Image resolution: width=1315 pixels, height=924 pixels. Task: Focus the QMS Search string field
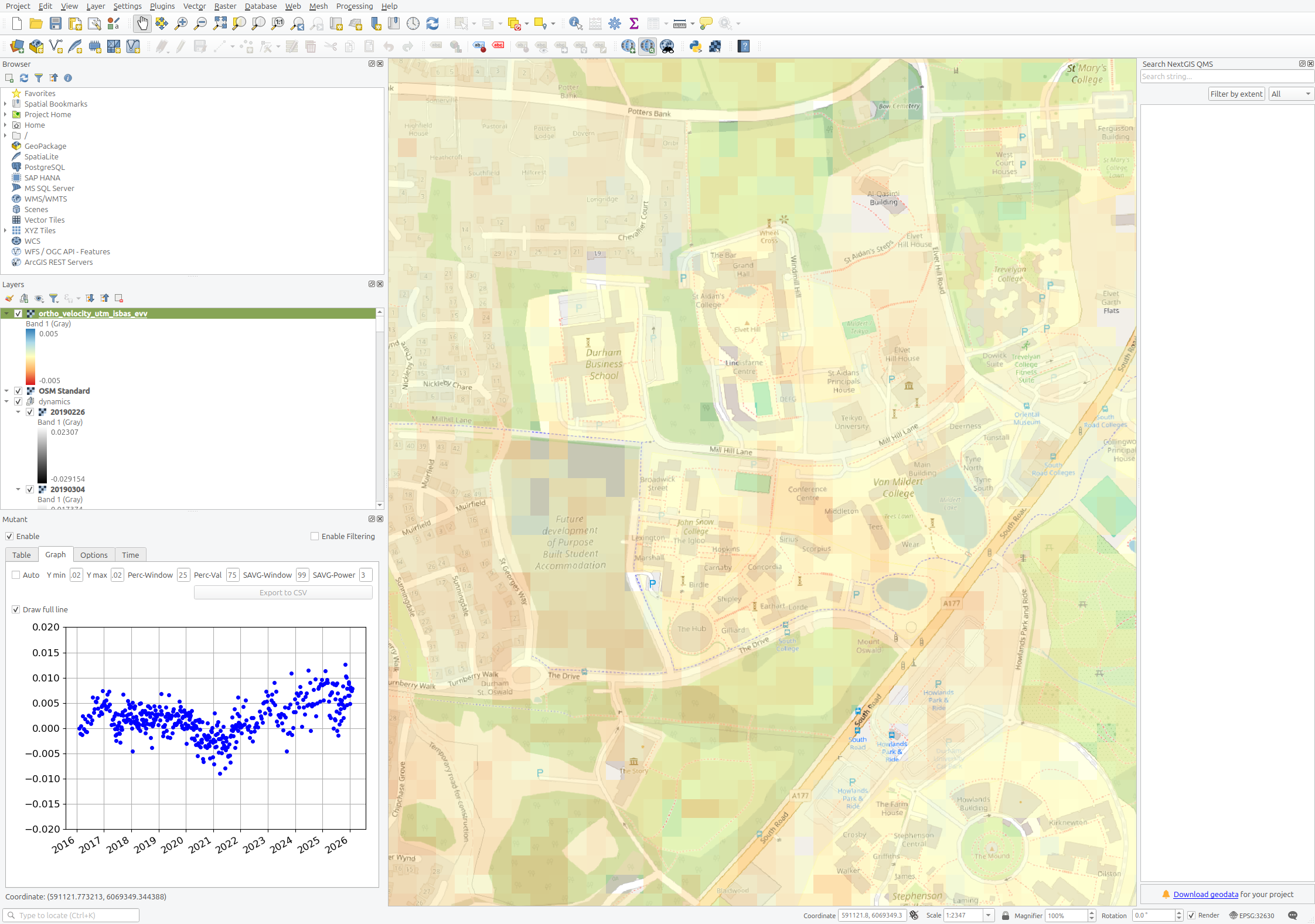[x=1227, y=76]
